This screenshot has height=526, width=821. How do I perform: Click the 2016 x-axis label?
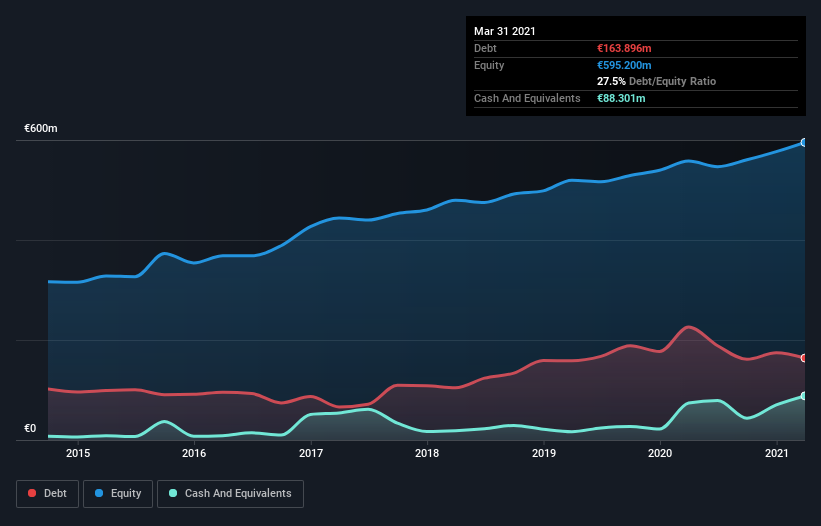pos(194,453)
